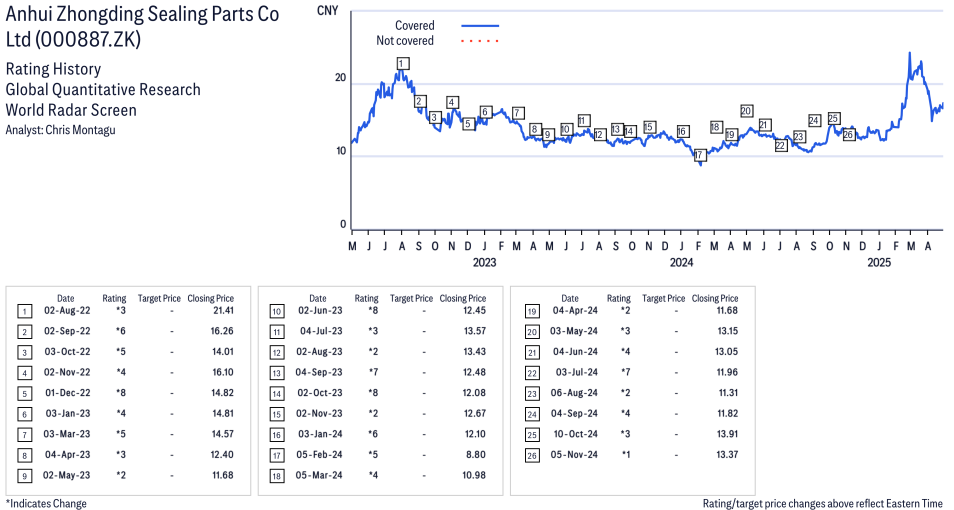Select the 21.41 closing price value
This screenshot has width=954, height=510.
click(223, 310)
